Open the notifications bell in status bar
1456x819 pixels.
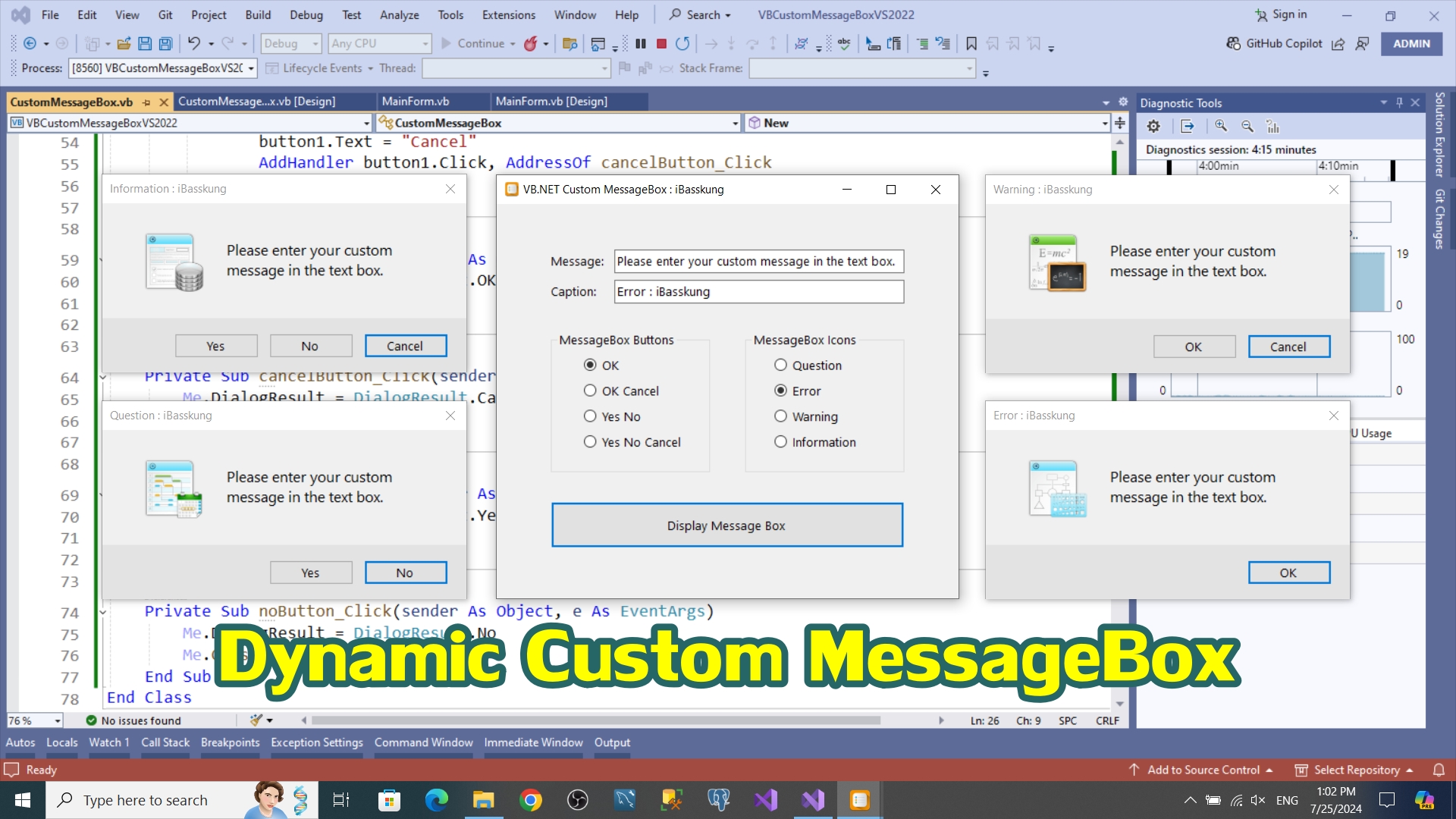pyautogui.click(x=1439, y=770)
